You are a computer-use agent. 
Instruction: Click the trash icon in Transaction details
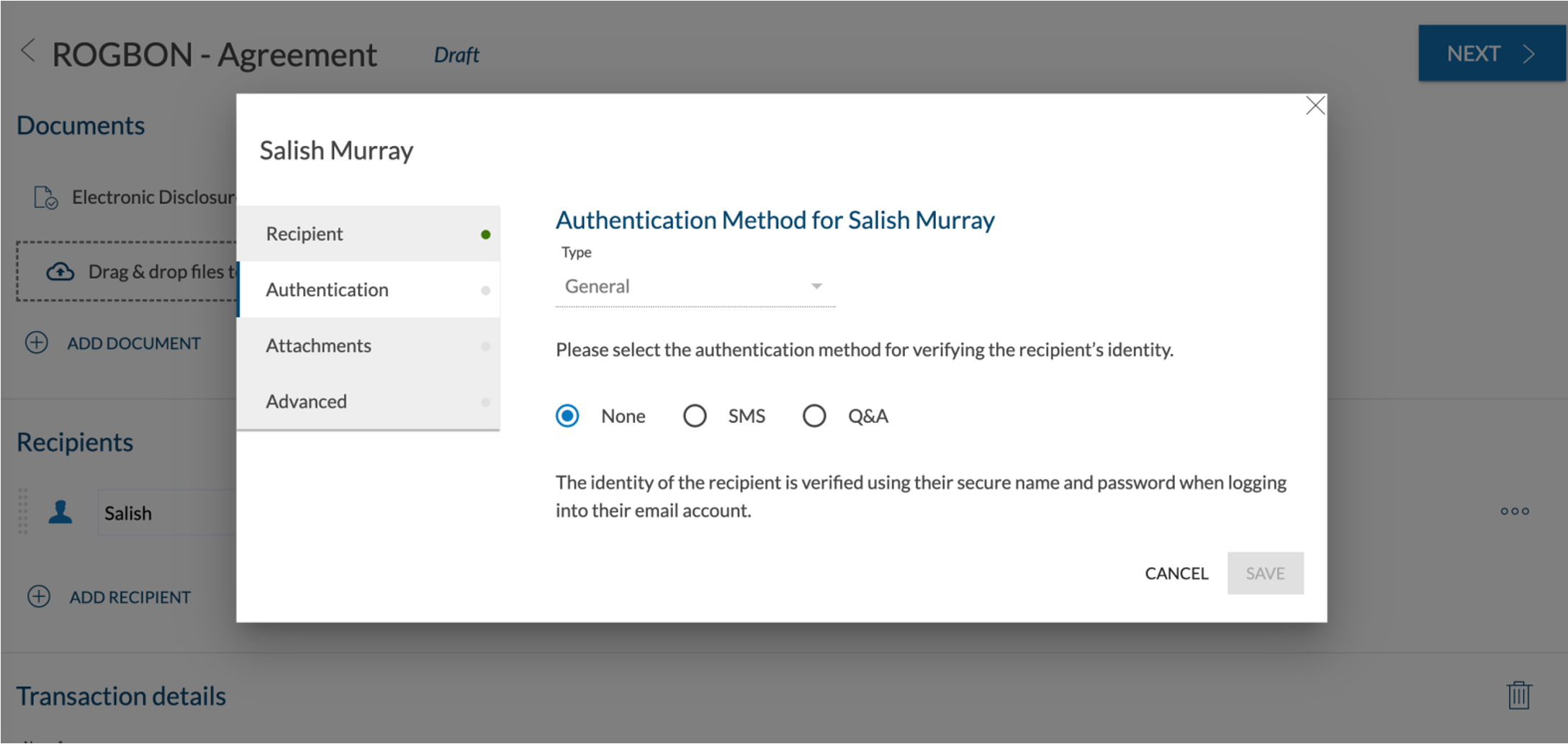[x=1518, y=695]
